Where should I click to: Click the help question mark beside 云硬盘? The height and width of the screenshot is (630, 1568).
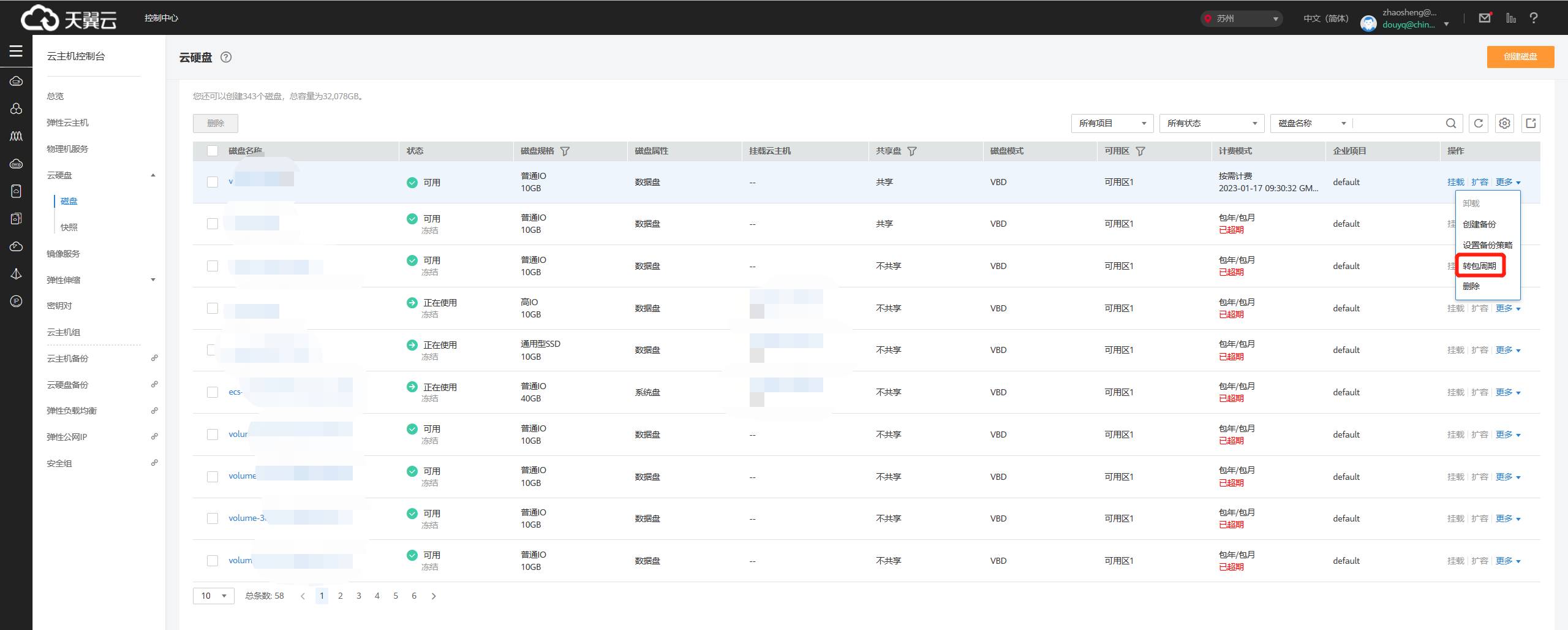tap(226, 57)
